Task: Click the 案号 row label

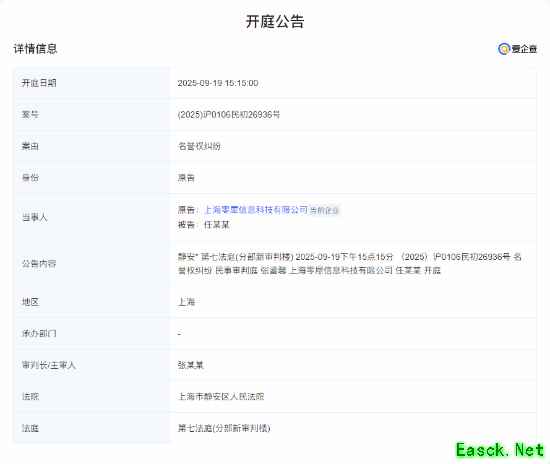Action: (30, 115)
